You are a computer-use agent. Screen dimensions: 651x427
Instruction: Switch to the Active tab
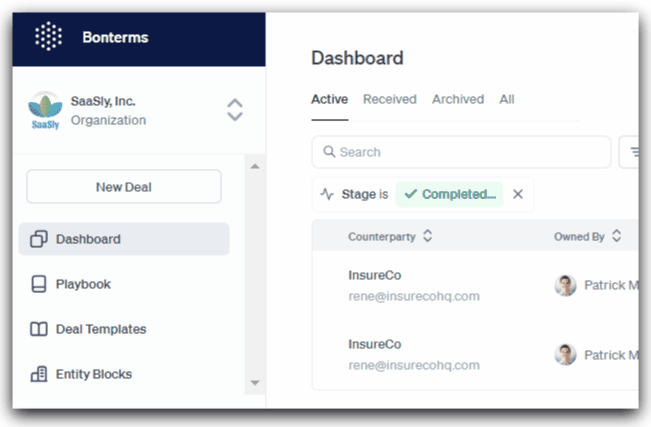coord(330,99)
